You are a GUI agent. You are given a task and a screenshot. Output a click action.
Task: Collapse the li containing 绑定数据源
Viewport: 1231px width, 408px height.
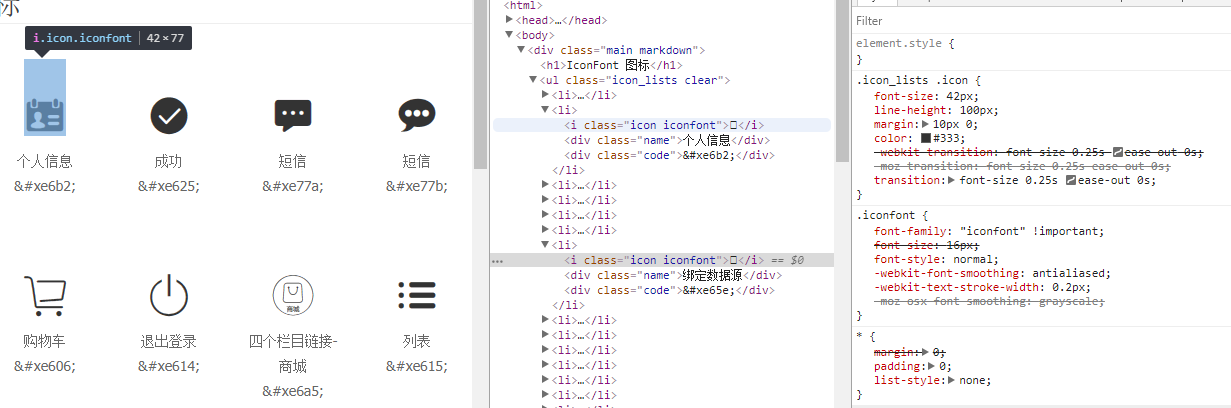click(545, 245)
